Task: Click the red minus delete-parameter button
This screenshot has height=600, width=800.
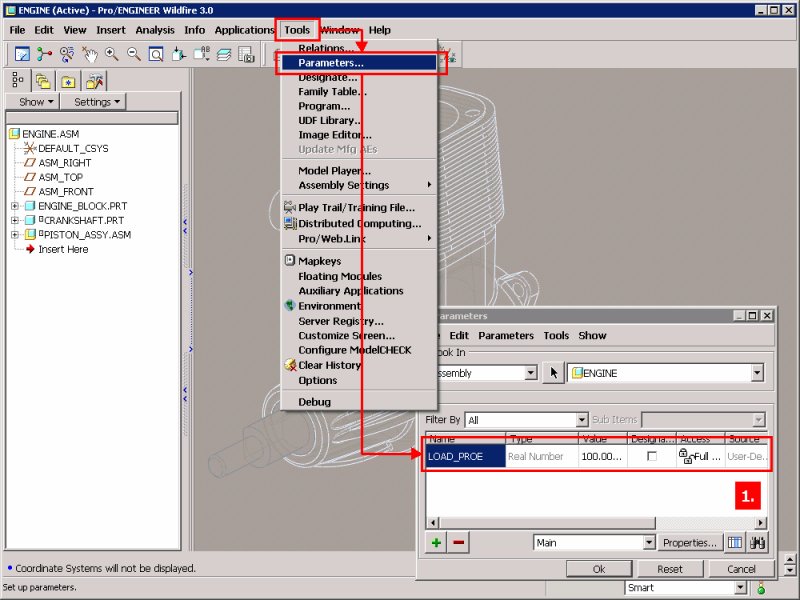Action: click(x=458, y=542)
